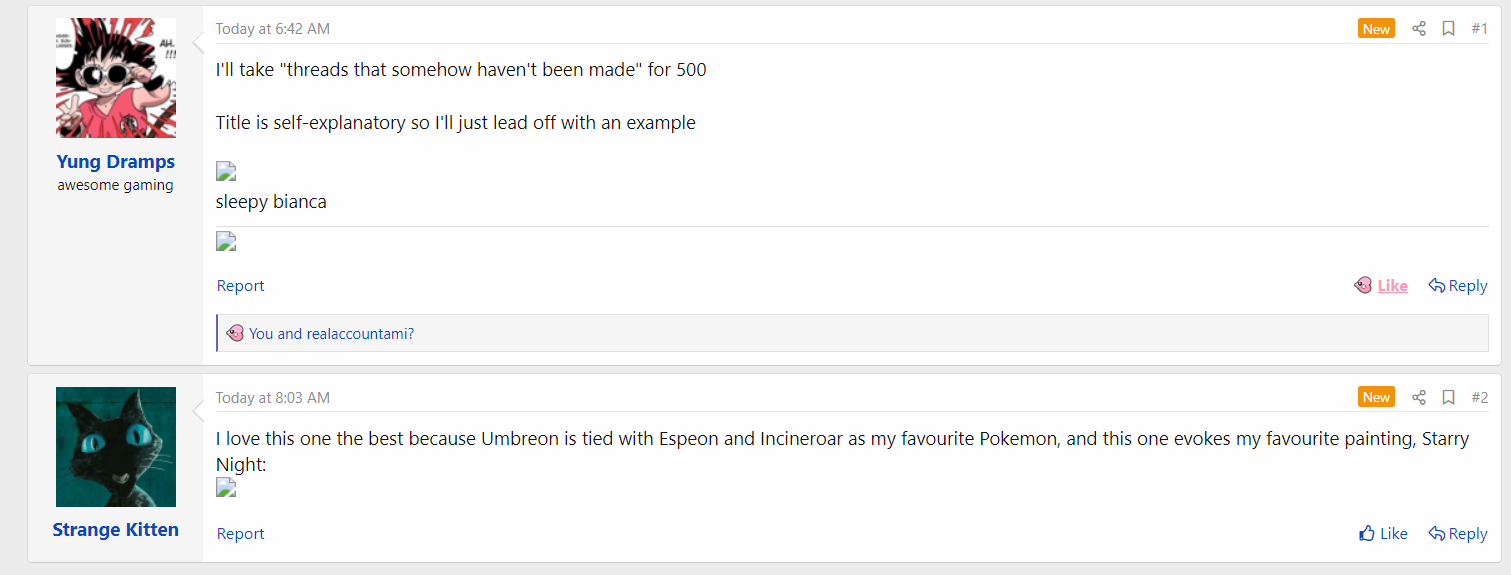Click the share icon on post #2

pos(1418,397)
